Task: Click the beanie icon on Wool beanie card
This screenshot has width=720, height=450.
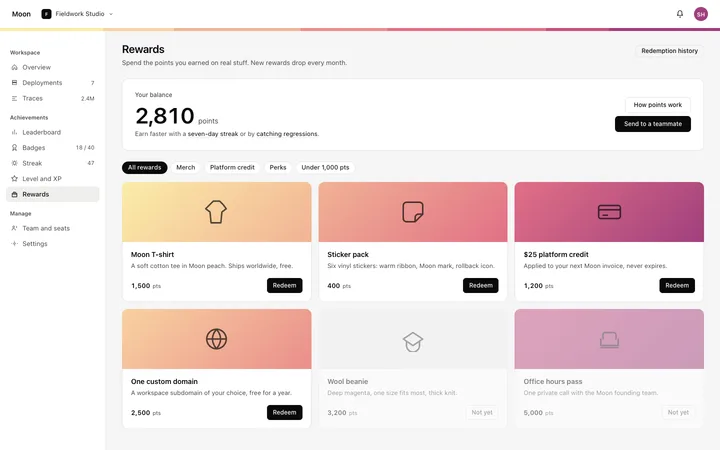Action: pos(413,342)
